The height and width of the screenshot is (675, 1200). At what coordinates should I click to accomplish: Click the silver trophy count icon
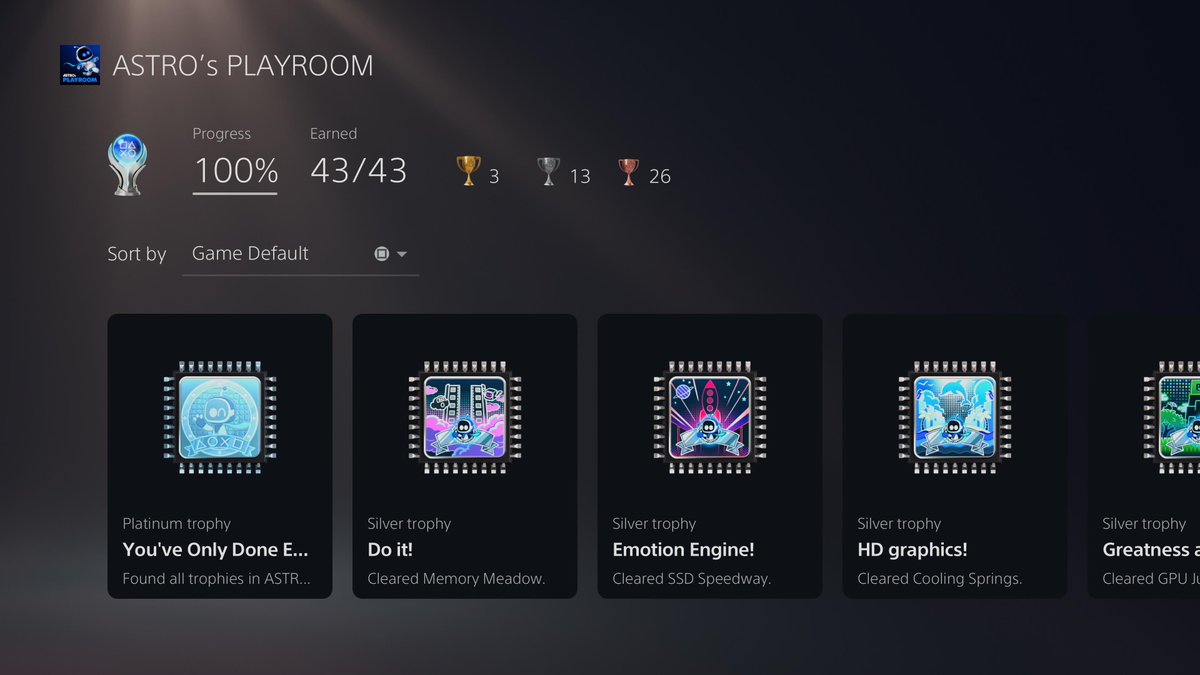point(548,172)
